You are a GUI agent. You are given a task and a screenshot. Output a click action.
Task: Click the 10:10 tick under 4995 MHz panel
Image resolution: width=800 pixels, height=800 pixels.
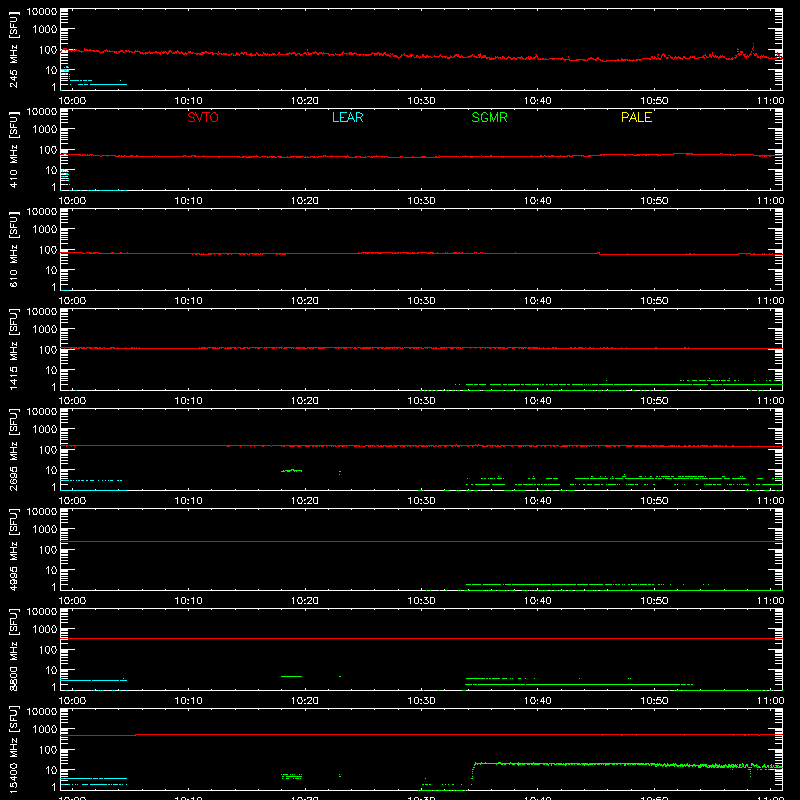pos(188,601)
